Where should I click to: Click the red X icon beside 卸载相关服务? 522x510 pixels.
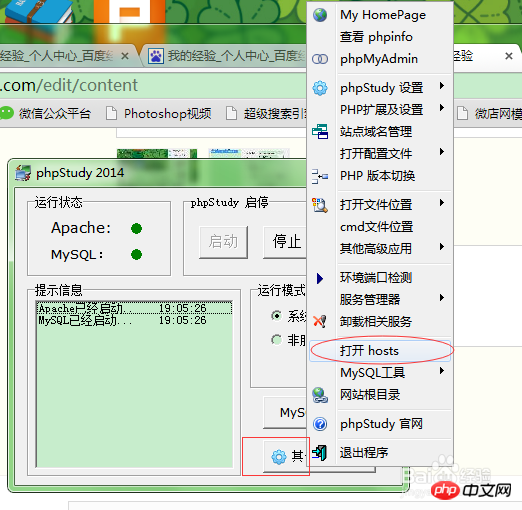[320, 321]
